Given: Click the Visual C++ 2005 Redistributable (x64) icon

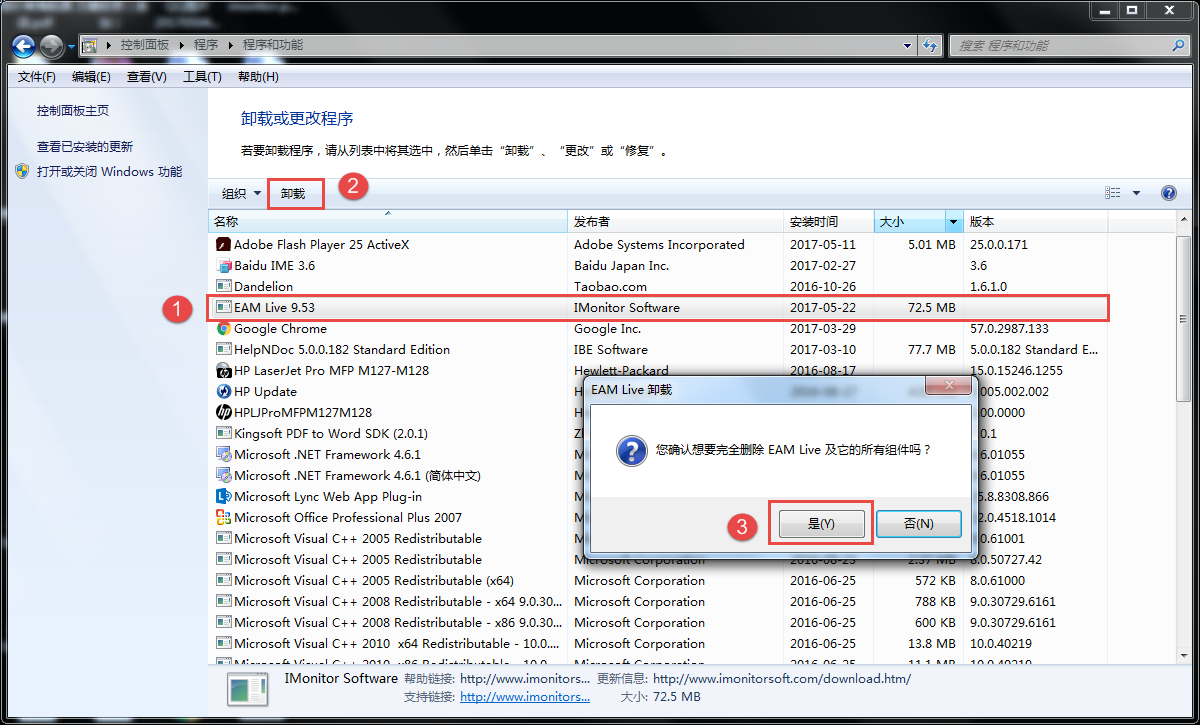Looking at the screenshot, I should coord(224,580).
